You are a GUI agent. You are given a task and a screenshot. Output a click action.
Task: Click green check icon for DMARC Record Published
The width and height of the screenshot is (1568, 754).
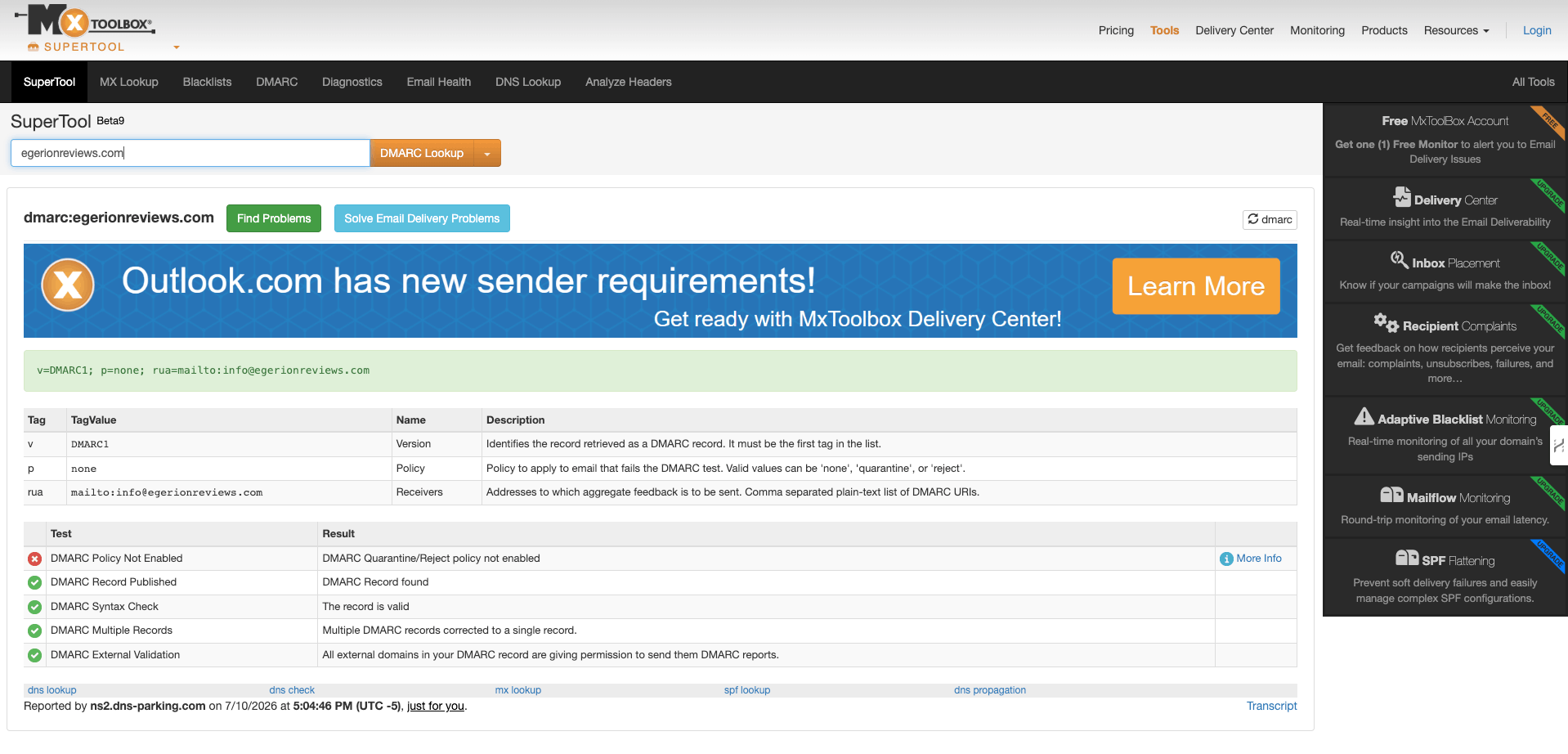pyautogui.click(x=34, y=582)
